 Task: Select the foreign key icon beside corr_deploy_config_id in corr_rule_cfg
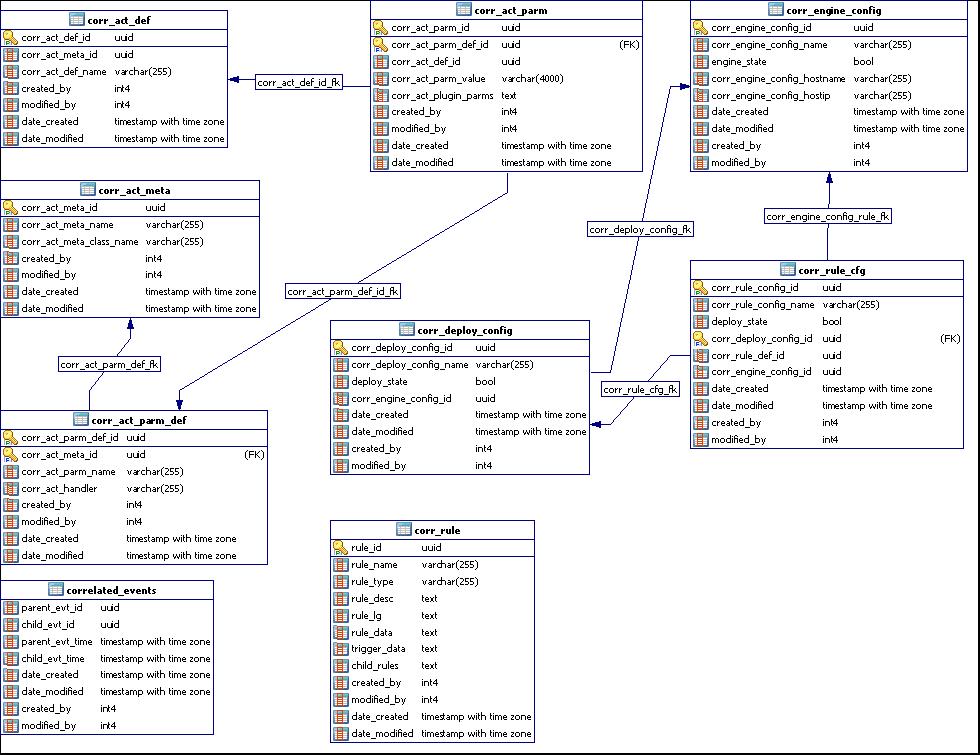point(700,339)
